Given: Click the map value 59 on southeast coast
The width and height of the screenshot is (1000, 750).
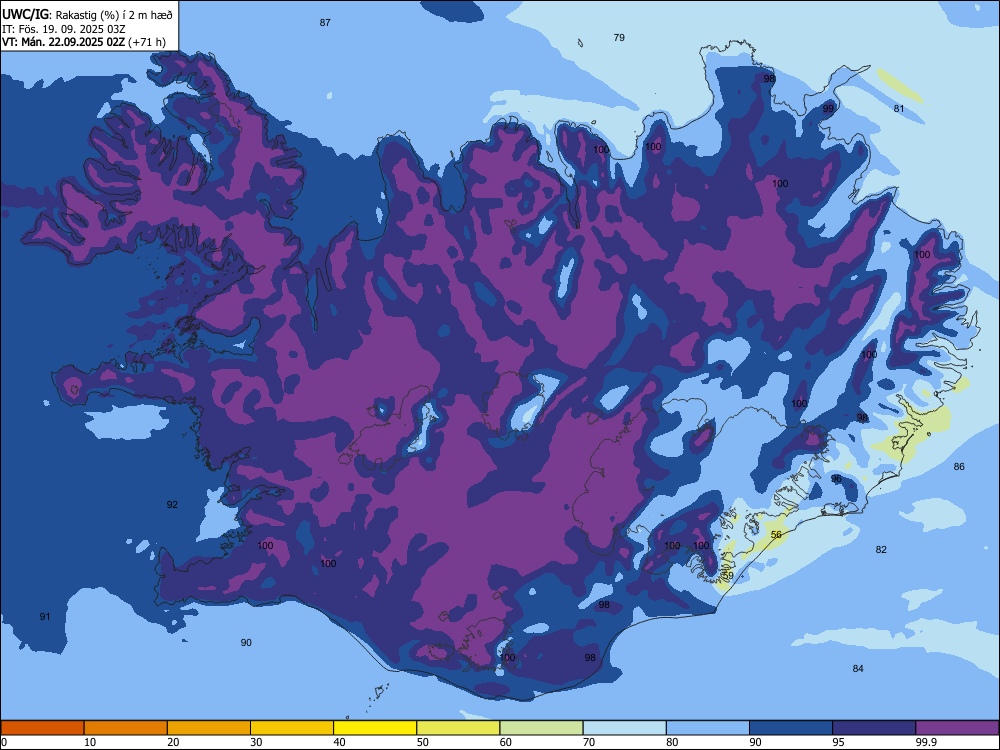Looking at the screenshot, I should tap(728, 575).
